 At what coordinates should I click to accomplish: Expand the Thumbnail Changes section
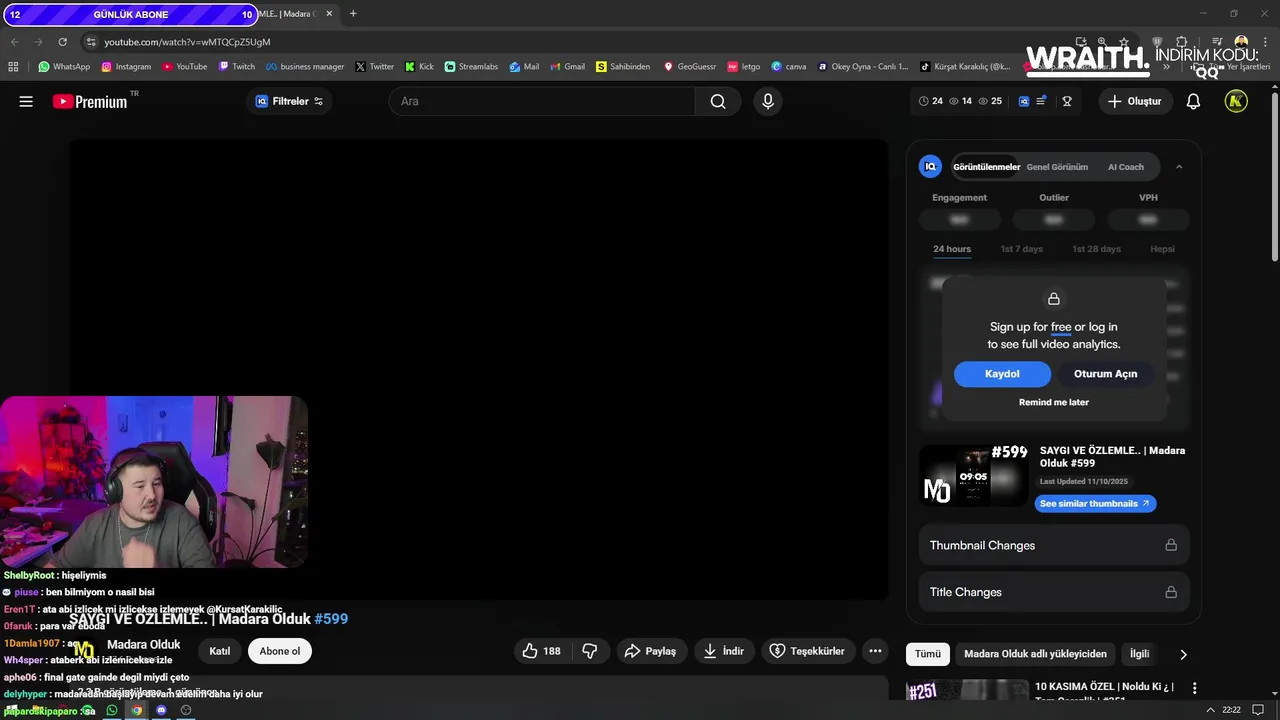1053,545
